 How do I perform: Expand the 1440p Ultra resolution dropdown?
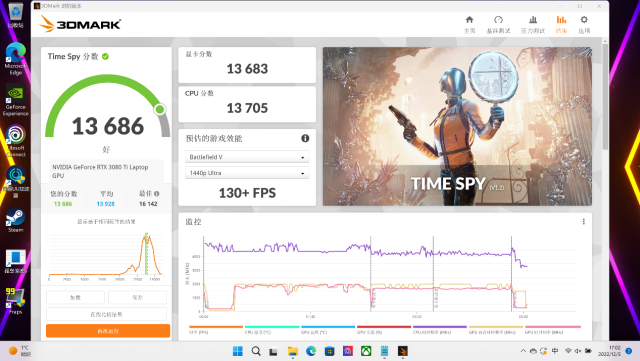tap(247, 173)
